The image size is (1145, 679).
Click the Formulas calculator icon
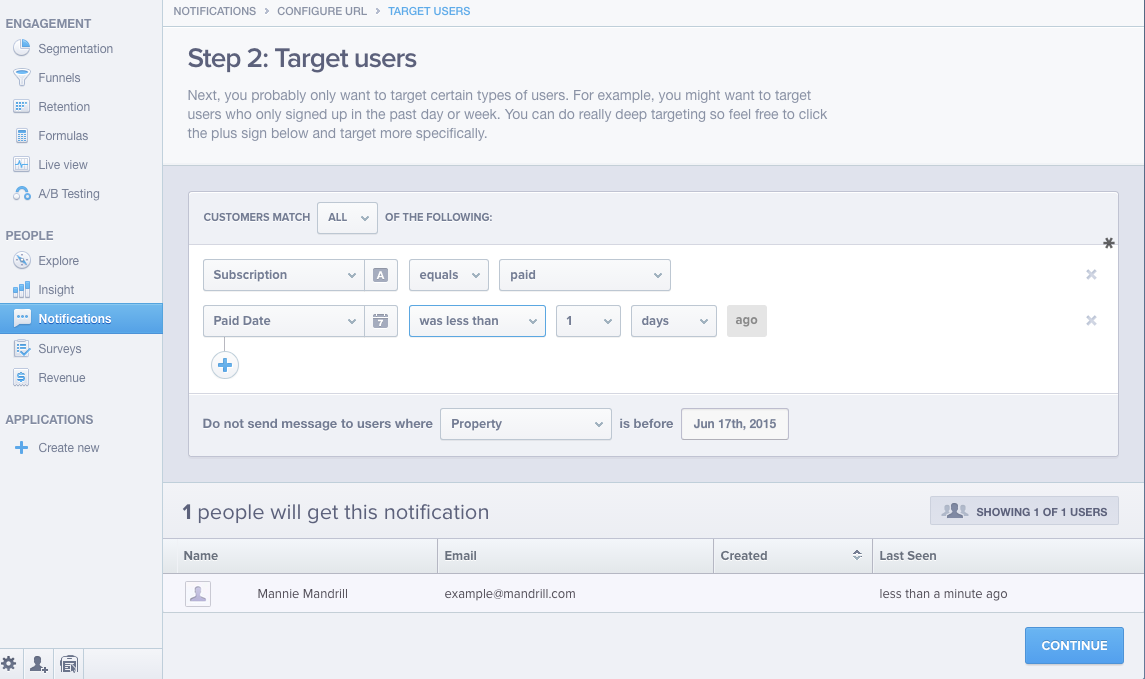[22, 136]
